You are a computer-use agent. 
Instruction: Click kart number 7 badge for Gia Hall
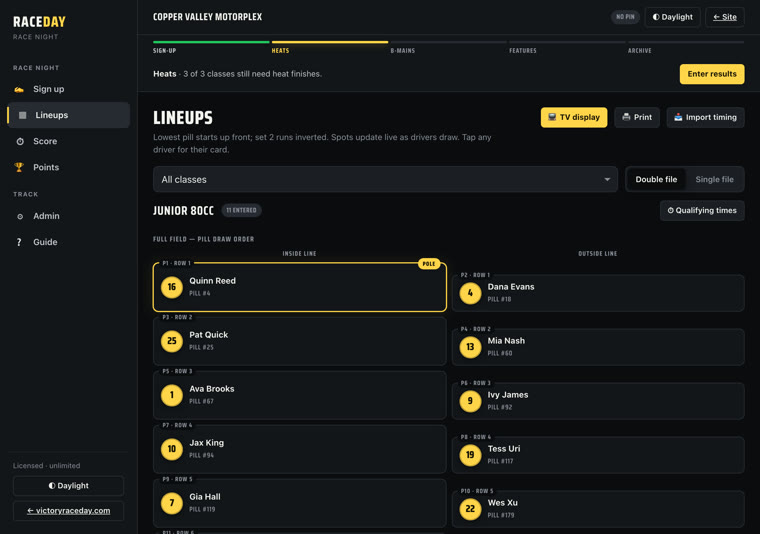(x=172, y=503)
